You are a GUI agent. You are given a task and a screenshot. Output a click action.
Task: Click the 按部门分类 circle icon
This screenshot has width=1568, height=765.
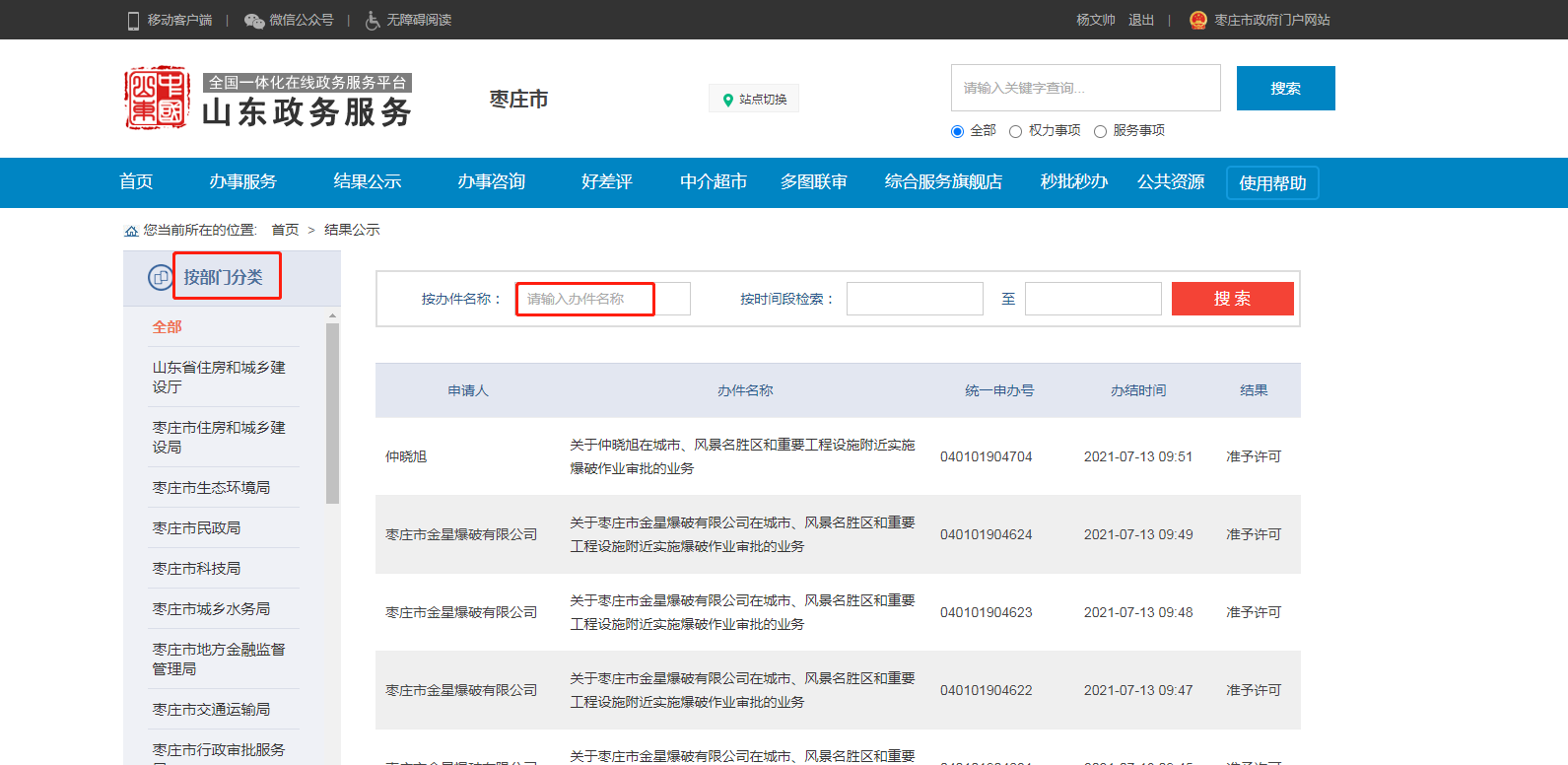160,278
